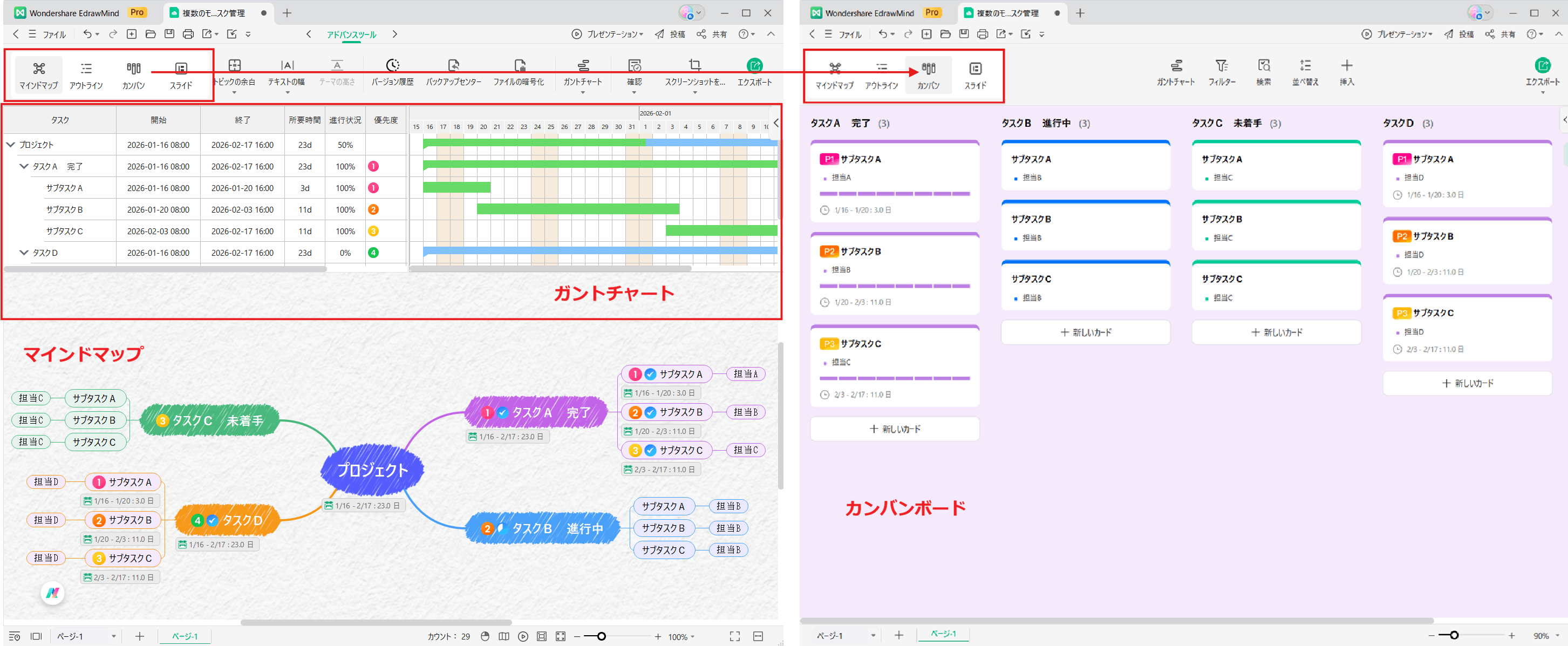Open the ファイル menu

54,34
